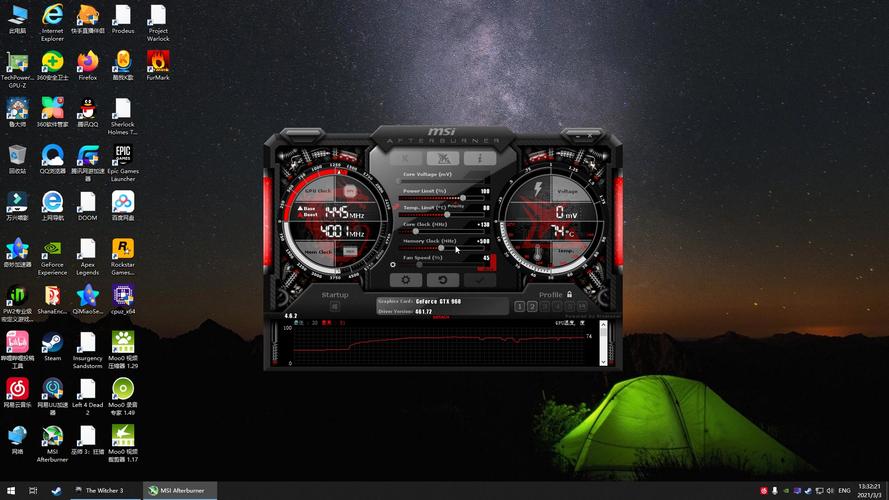Click the Fan Speed slider handle
Image resolution: width=889 pixels, height=500 pixels.
pyautogui.click(x=420, y=264)
